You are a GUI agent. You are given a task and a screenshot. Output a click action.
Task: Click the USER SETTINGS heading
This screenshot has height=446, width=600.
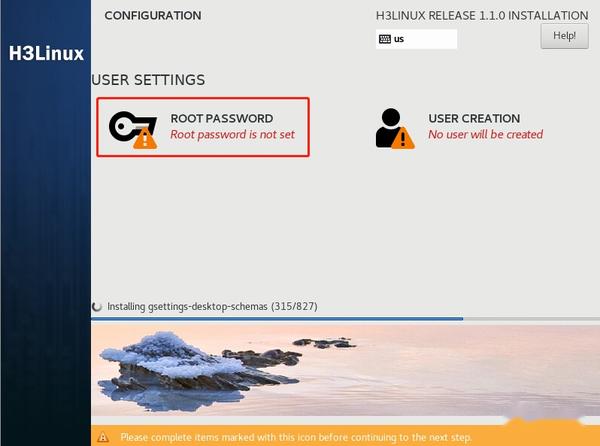click(x=148, y=80)
